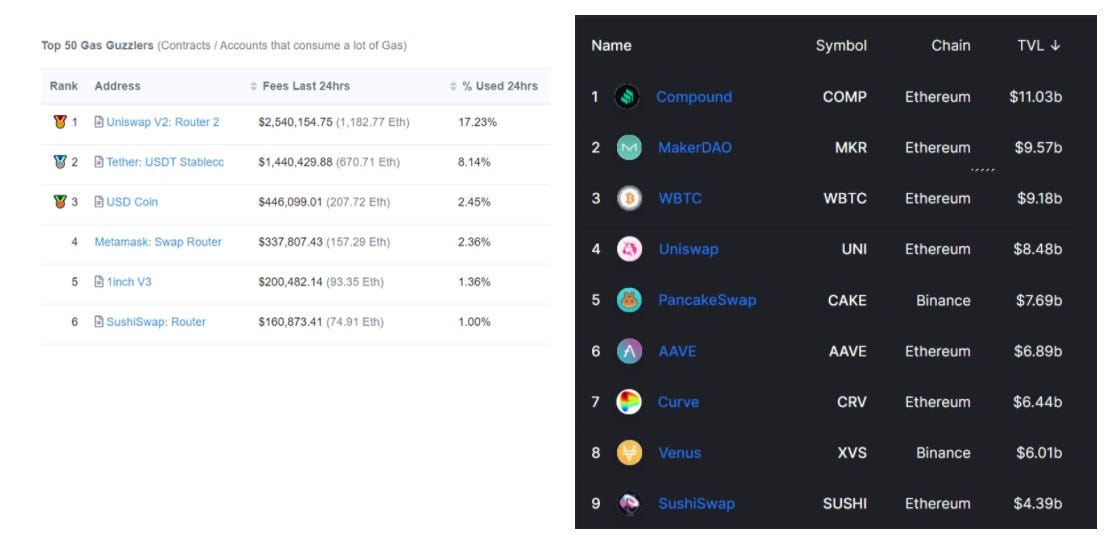Open the PancakeSwap protocol page
The height and width of the screenshot is (544, 1114).
(x=707, y=300)
